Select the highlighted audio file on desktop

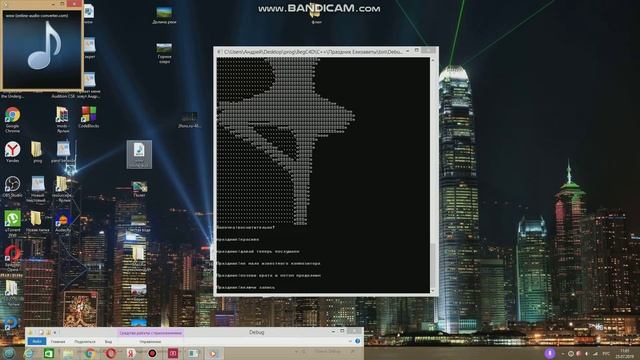[139, 154]
